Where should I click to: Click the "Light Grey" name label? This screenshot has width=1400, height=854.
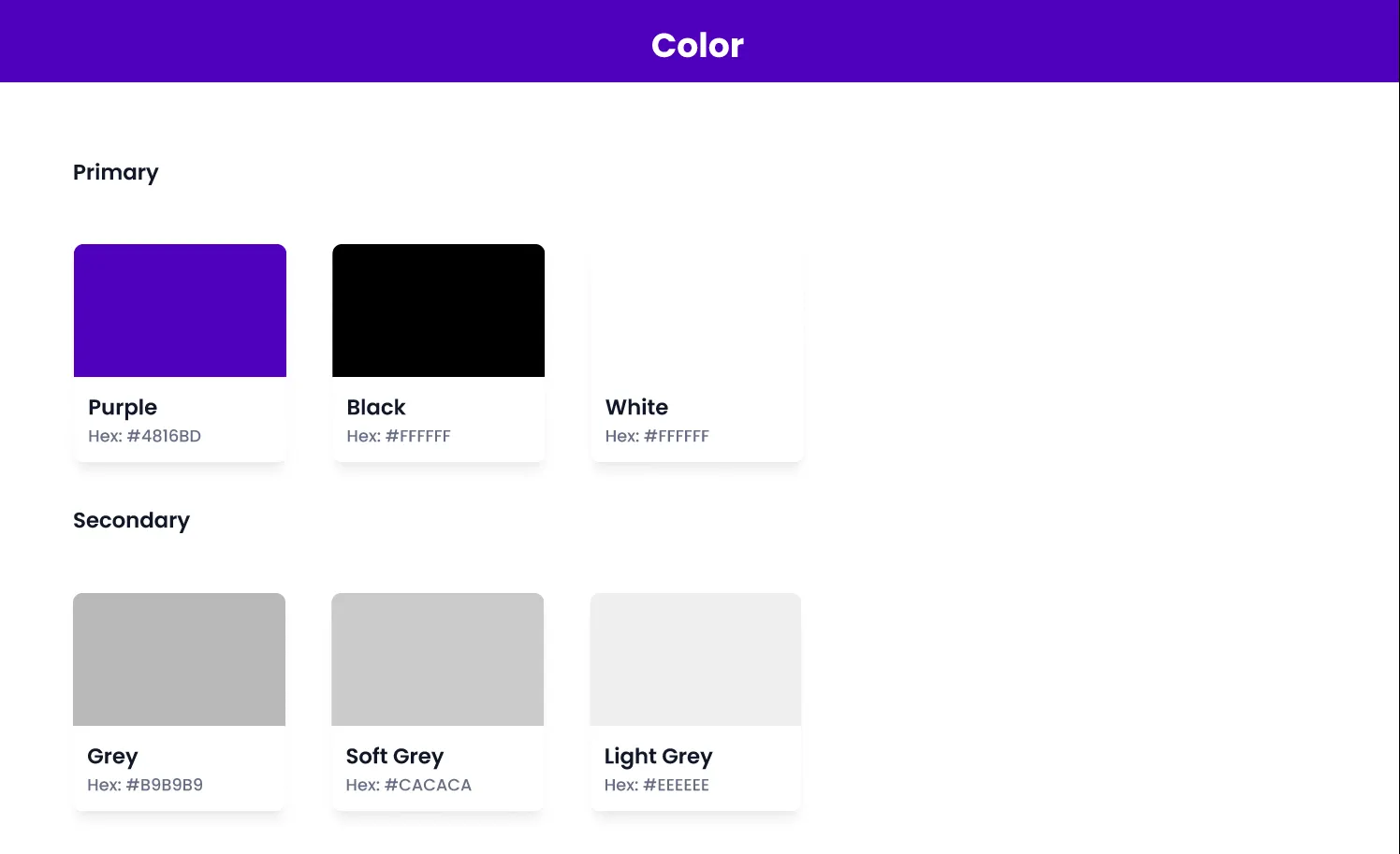[x=658, y=756]
